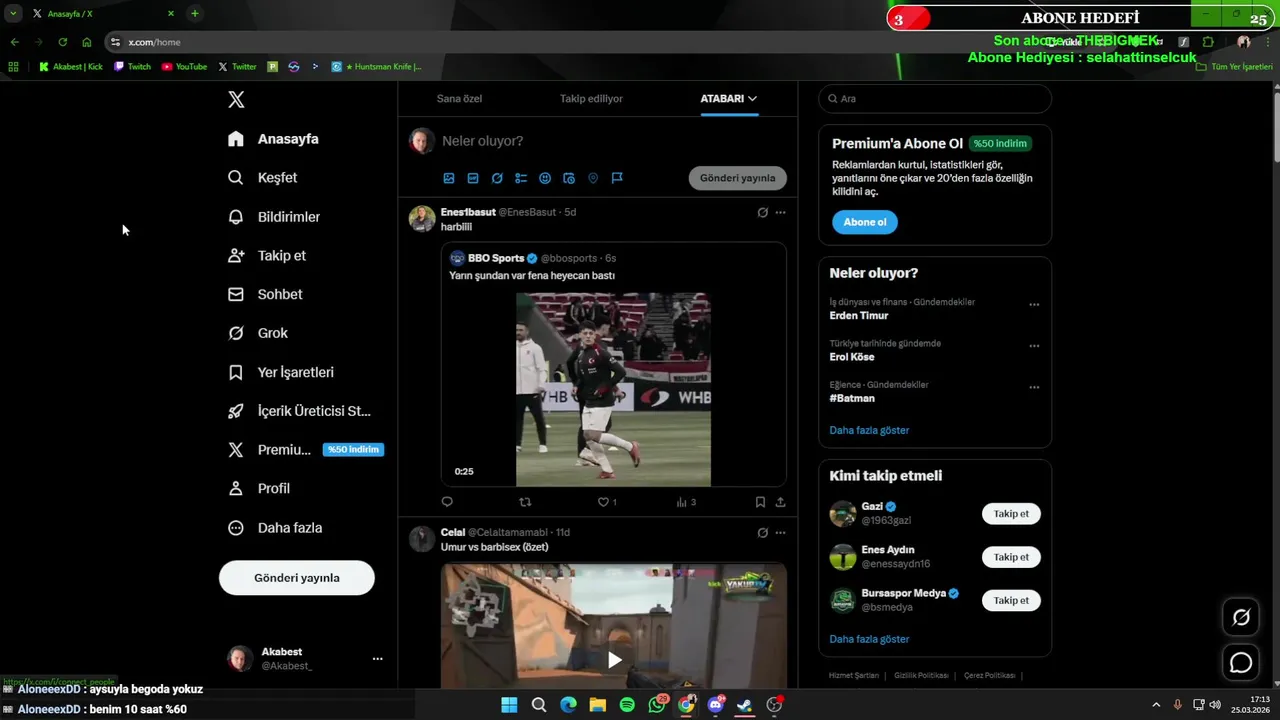This screenshot has width=1280, height=720.
Task: Open Bildirimler notifications
Action: click(274, 217)
